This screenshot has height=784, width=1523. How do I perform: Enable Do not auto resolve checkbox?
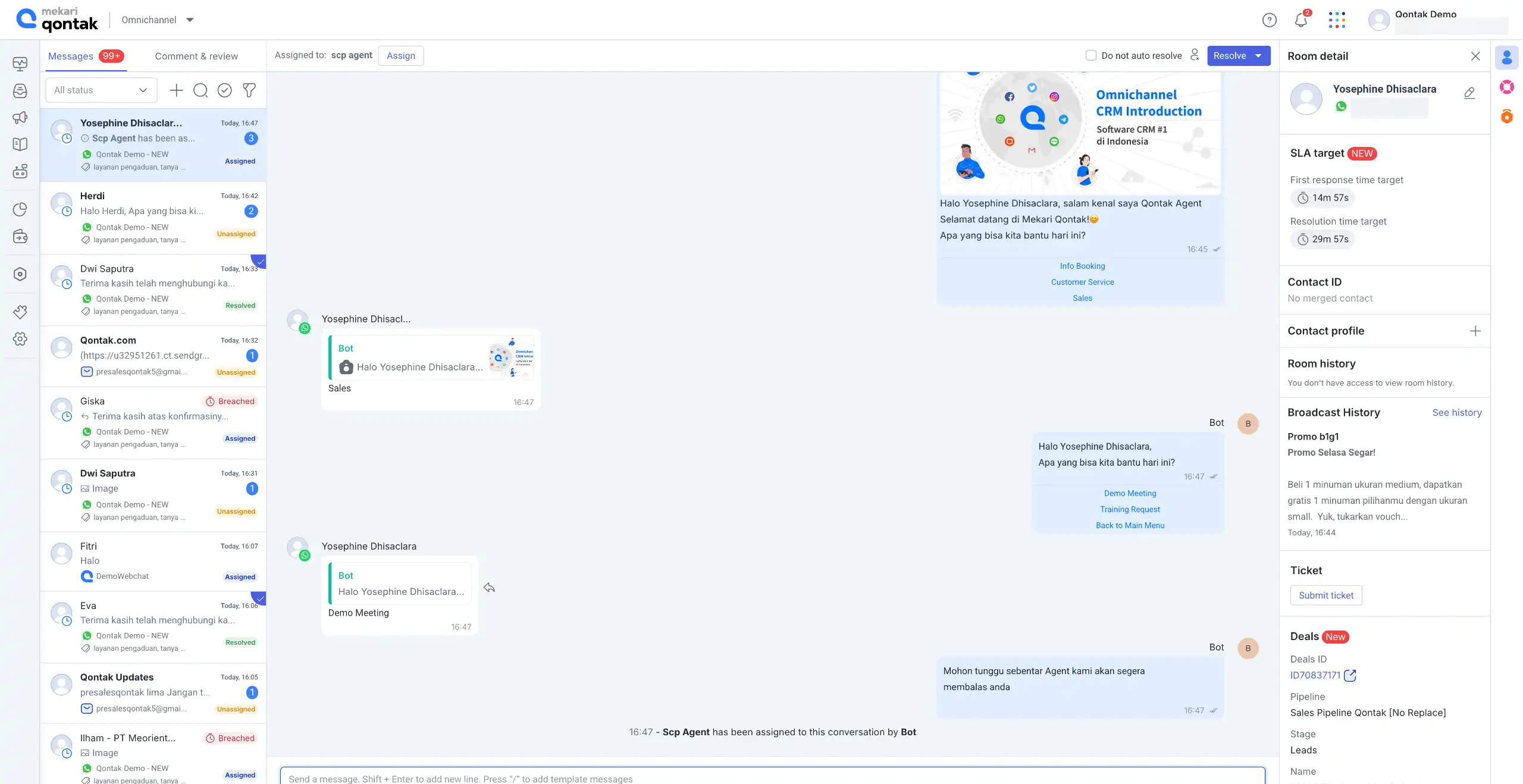(1091, 55)
